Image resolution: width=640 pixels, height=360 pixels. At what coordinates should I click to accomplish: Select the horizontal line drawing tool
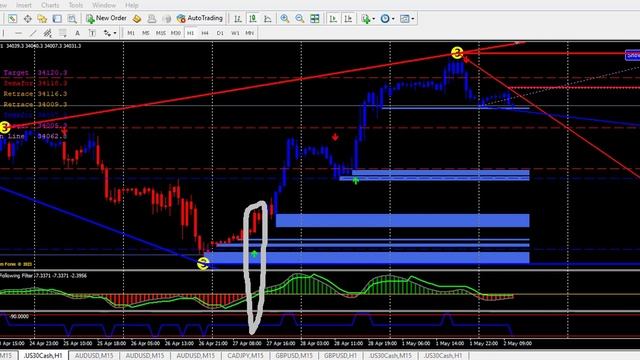(x=18, y=33)
